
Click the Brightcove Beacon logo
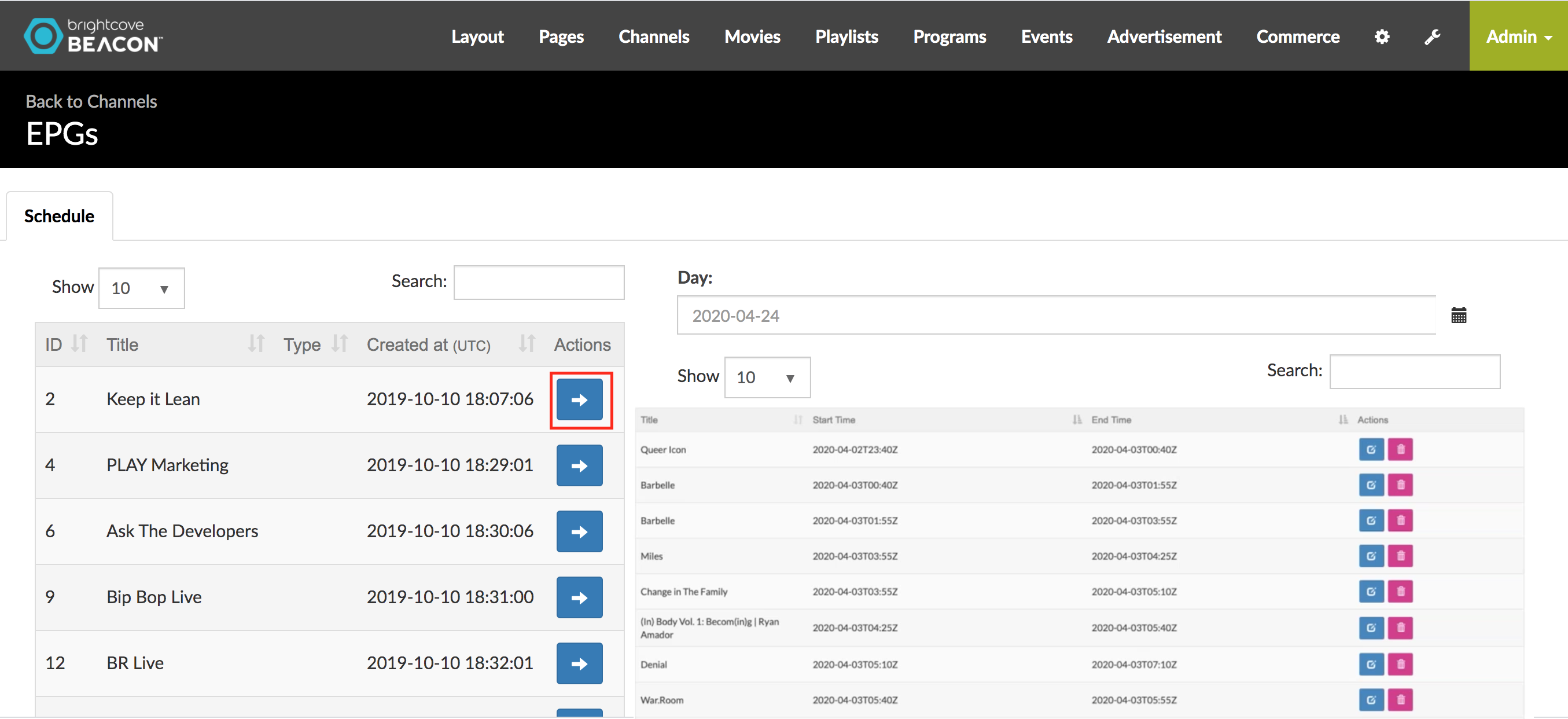[x=93, y=36]
